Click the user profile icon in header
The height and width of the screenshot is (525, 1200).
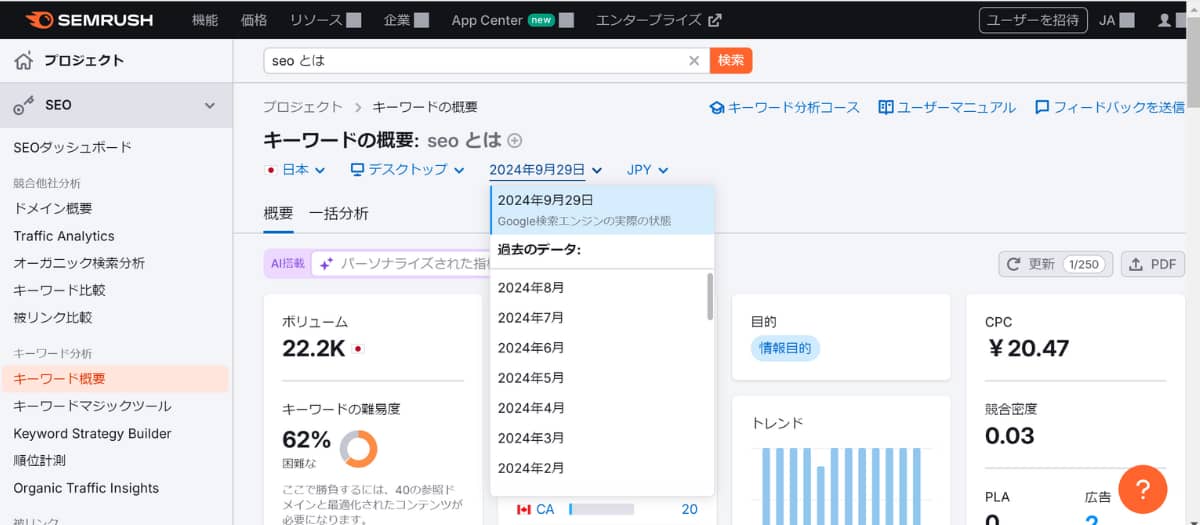point(1163,20)
